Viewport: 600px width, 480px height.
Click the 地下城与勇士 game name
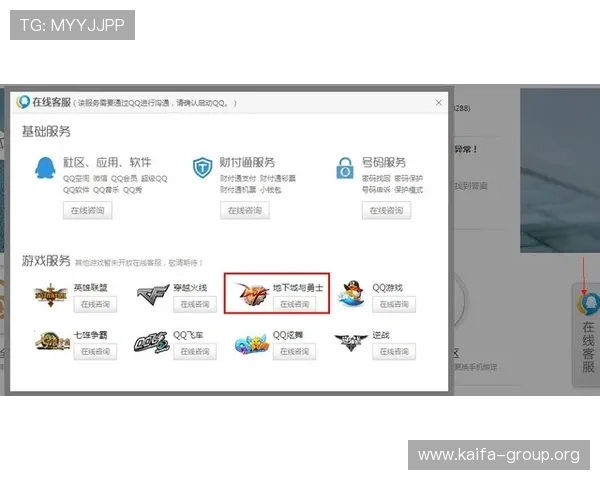tap(298, 287)
